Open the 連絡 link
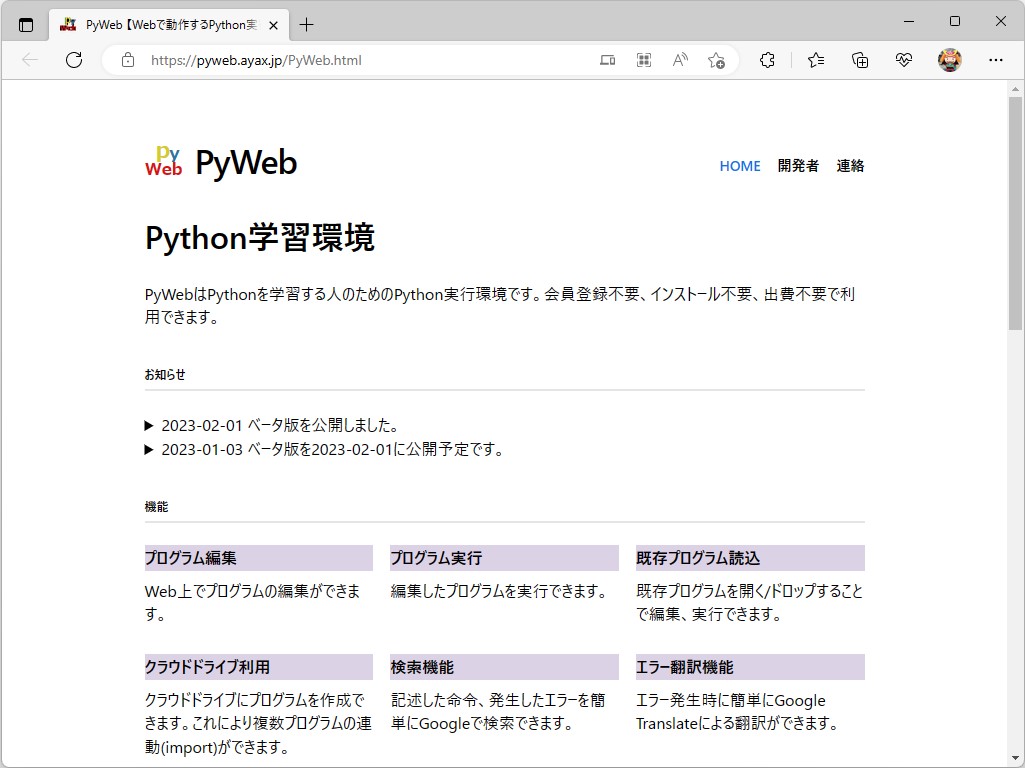1025x768 pixels. click(x=850, y=166)
